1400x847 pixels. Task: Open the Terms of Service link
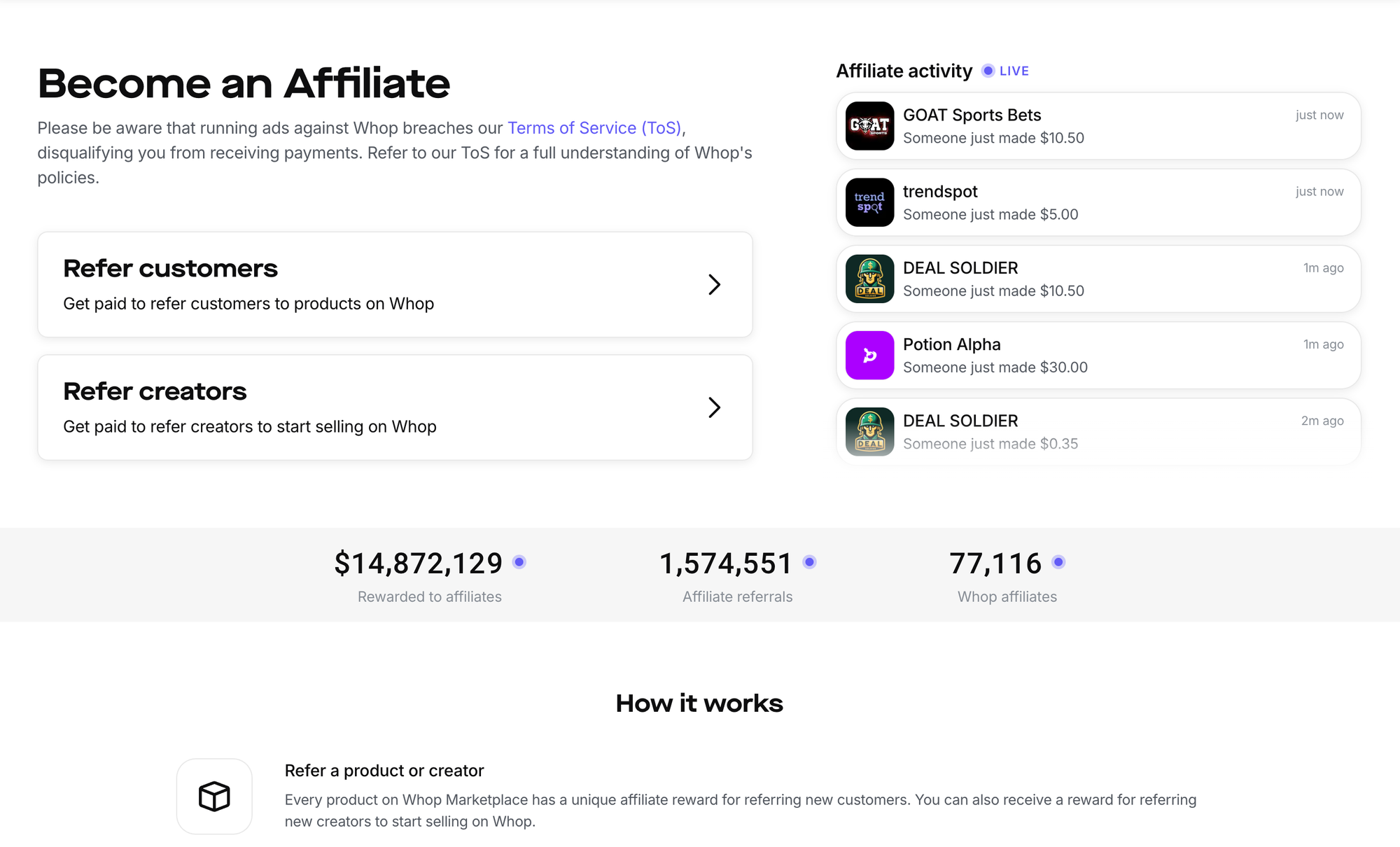coord(594,127)
